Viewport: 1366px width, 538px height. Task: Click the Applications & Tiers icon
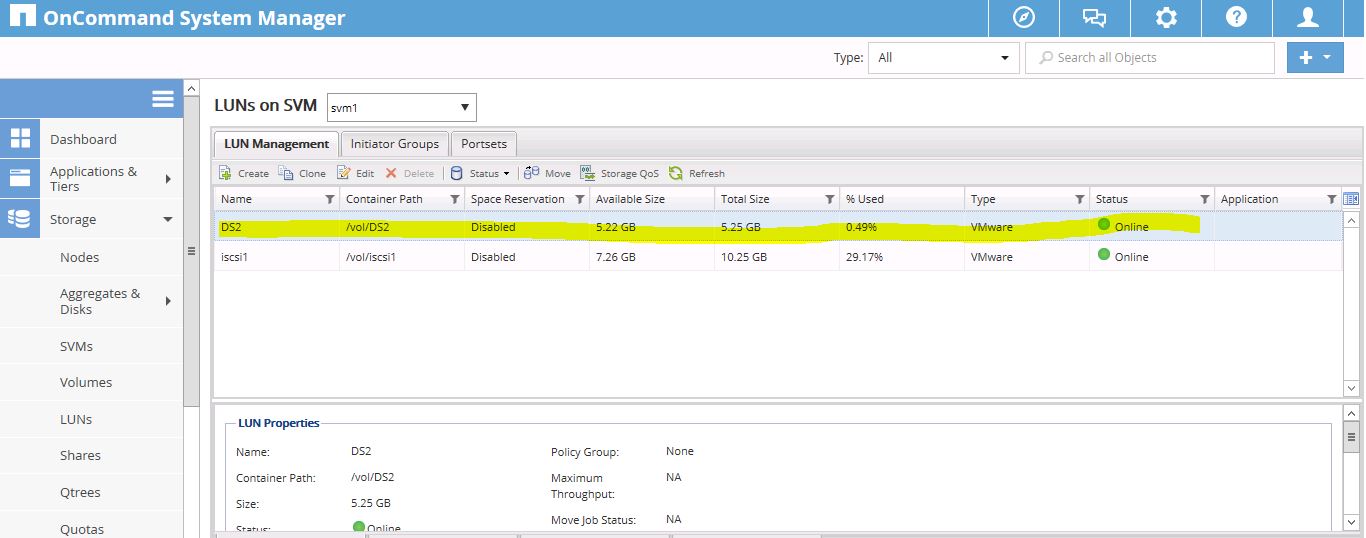click(19, 178)
